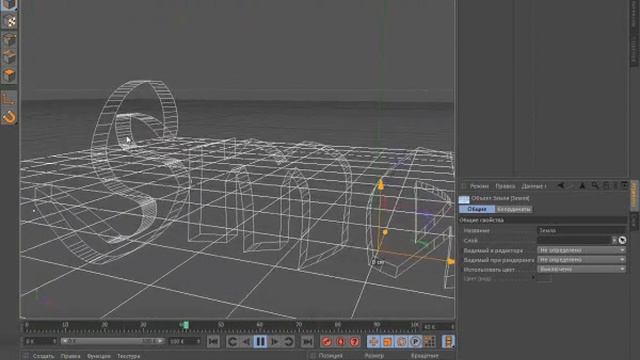Open the Правка menu in attributes panel
Screen dimensions: 640x360
[x=505, y=186]
